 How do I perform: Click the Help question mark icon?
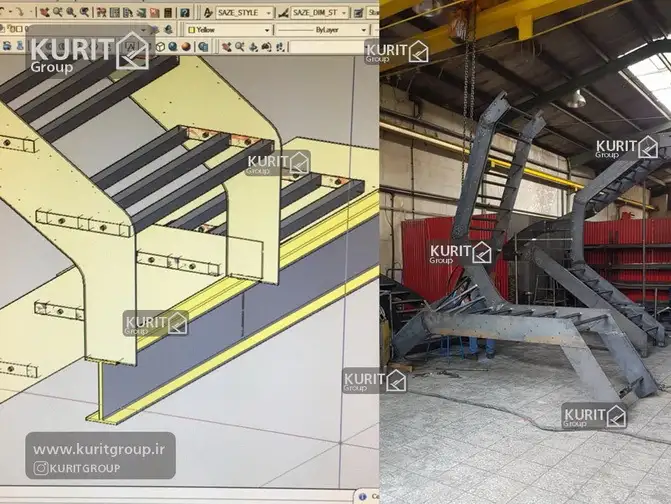[x=185, y=12]
